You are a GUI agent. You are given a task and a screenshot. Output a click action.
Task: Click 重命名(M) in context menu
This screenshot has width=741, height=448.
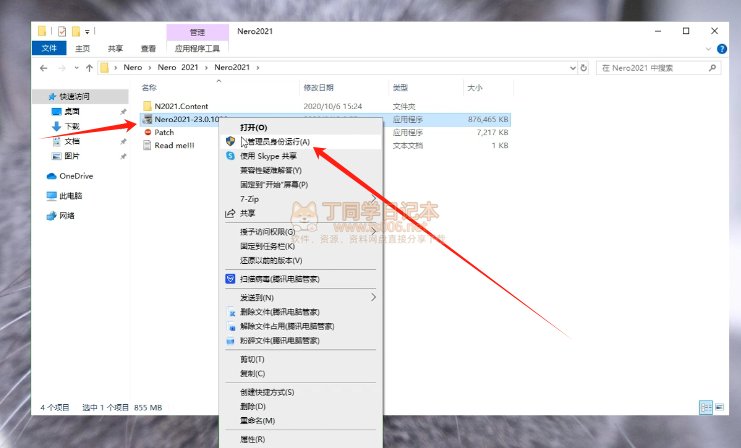point(301,420)
